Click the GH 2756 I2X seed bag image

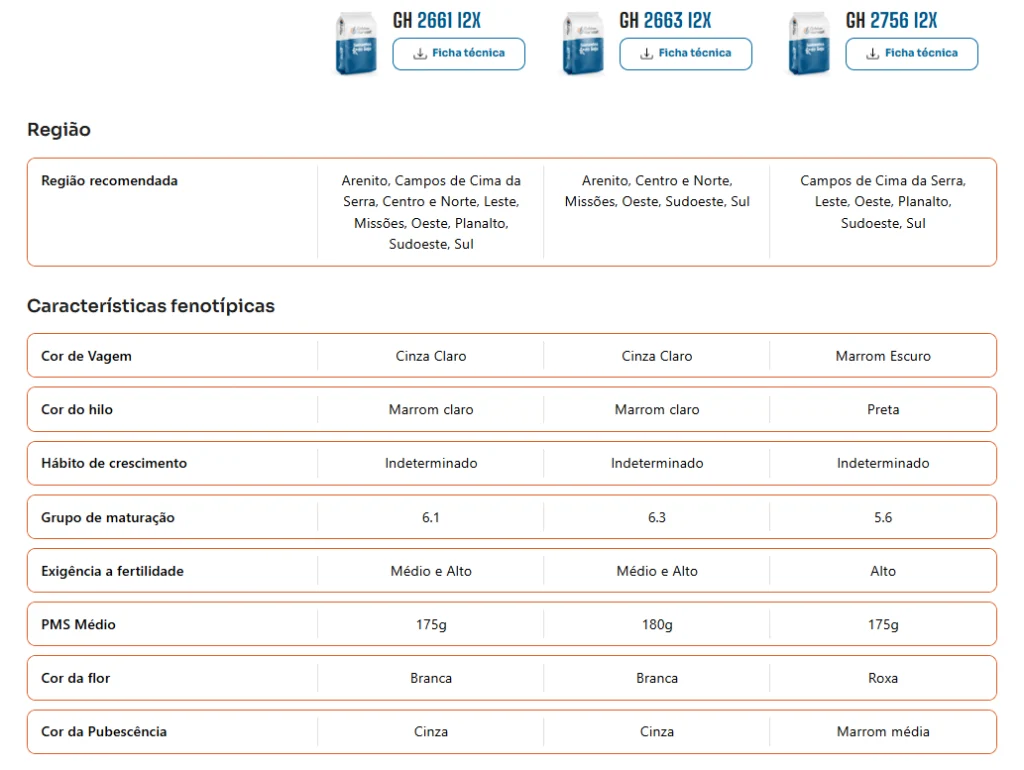[x=809, y=43]
